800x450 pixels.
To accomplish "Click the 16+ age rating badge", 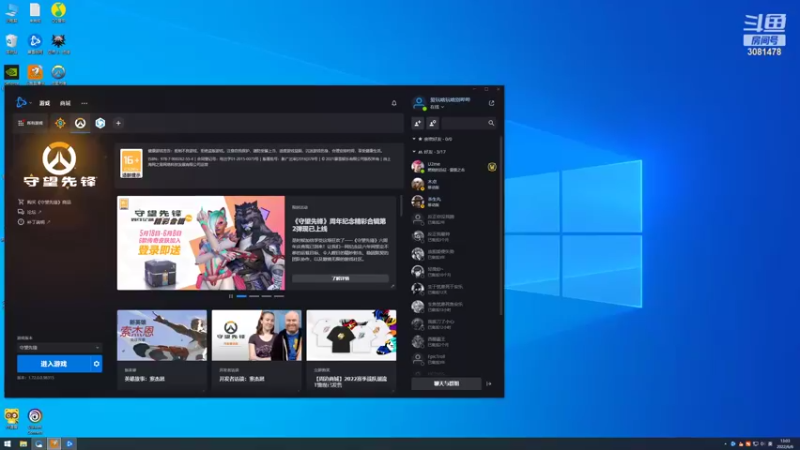I will (x=131, y=163).
